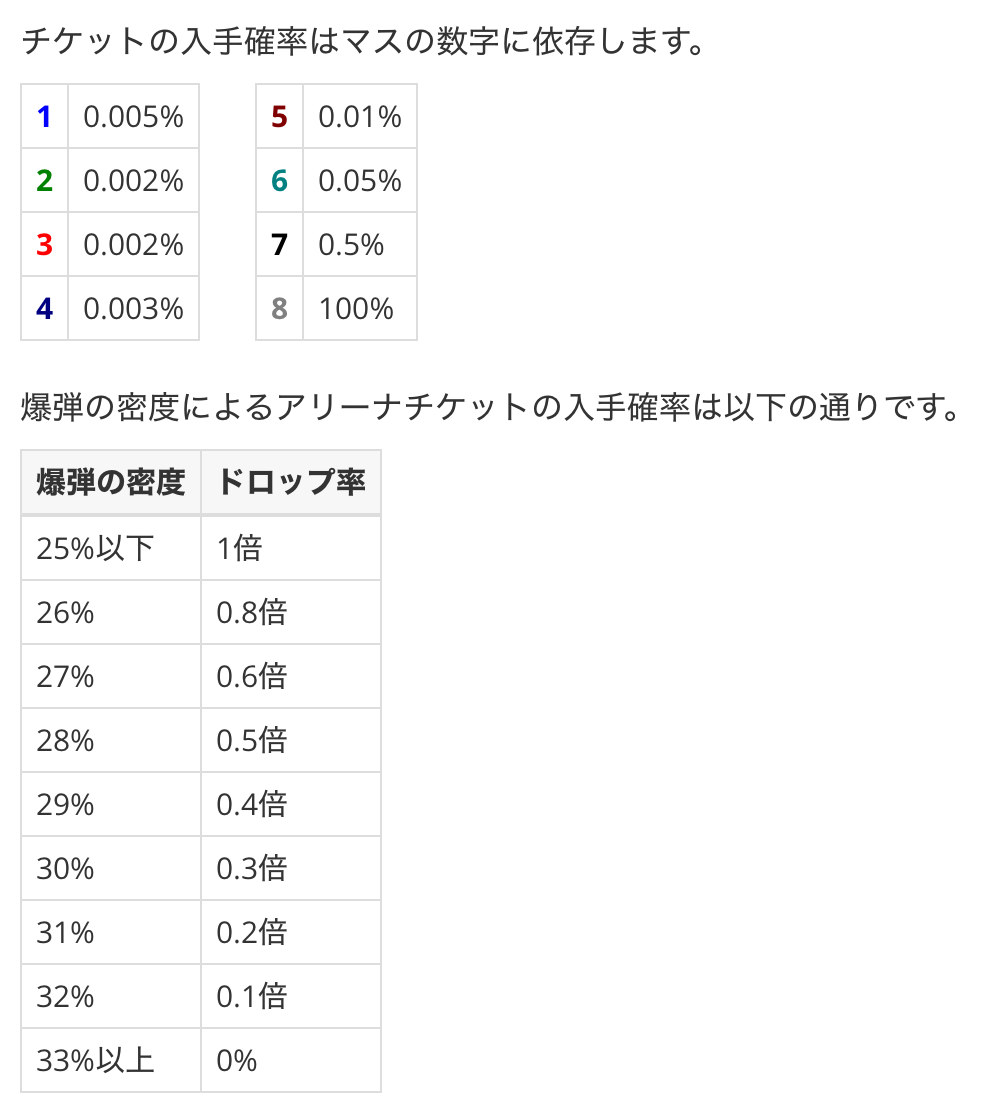
Task: Select the 100% probability cell
Action: click(x=357, y=309)
